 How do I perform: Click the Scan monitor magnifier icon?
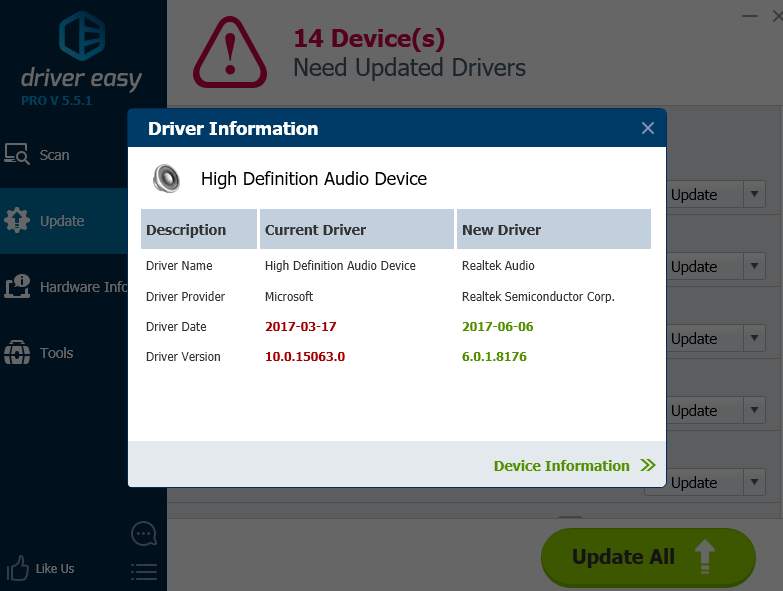click(x=17, y=154)
